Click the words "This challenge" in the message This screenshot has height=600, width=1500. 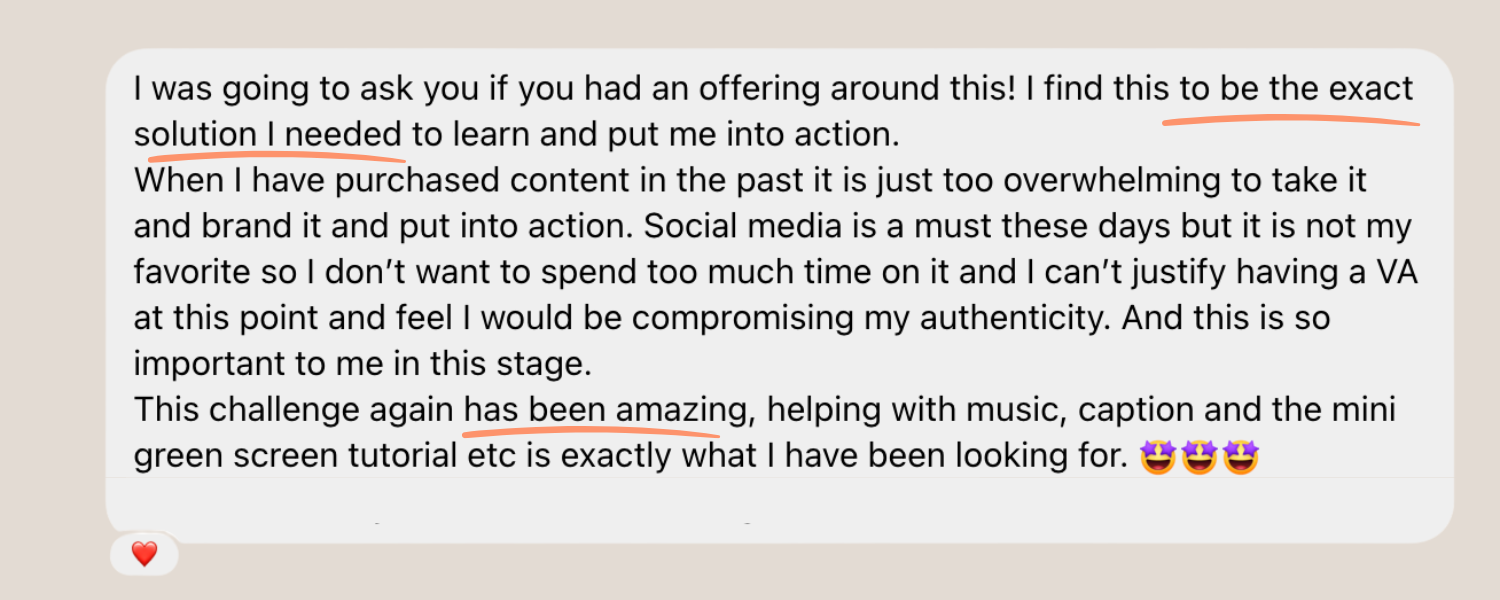coord(248,410)
